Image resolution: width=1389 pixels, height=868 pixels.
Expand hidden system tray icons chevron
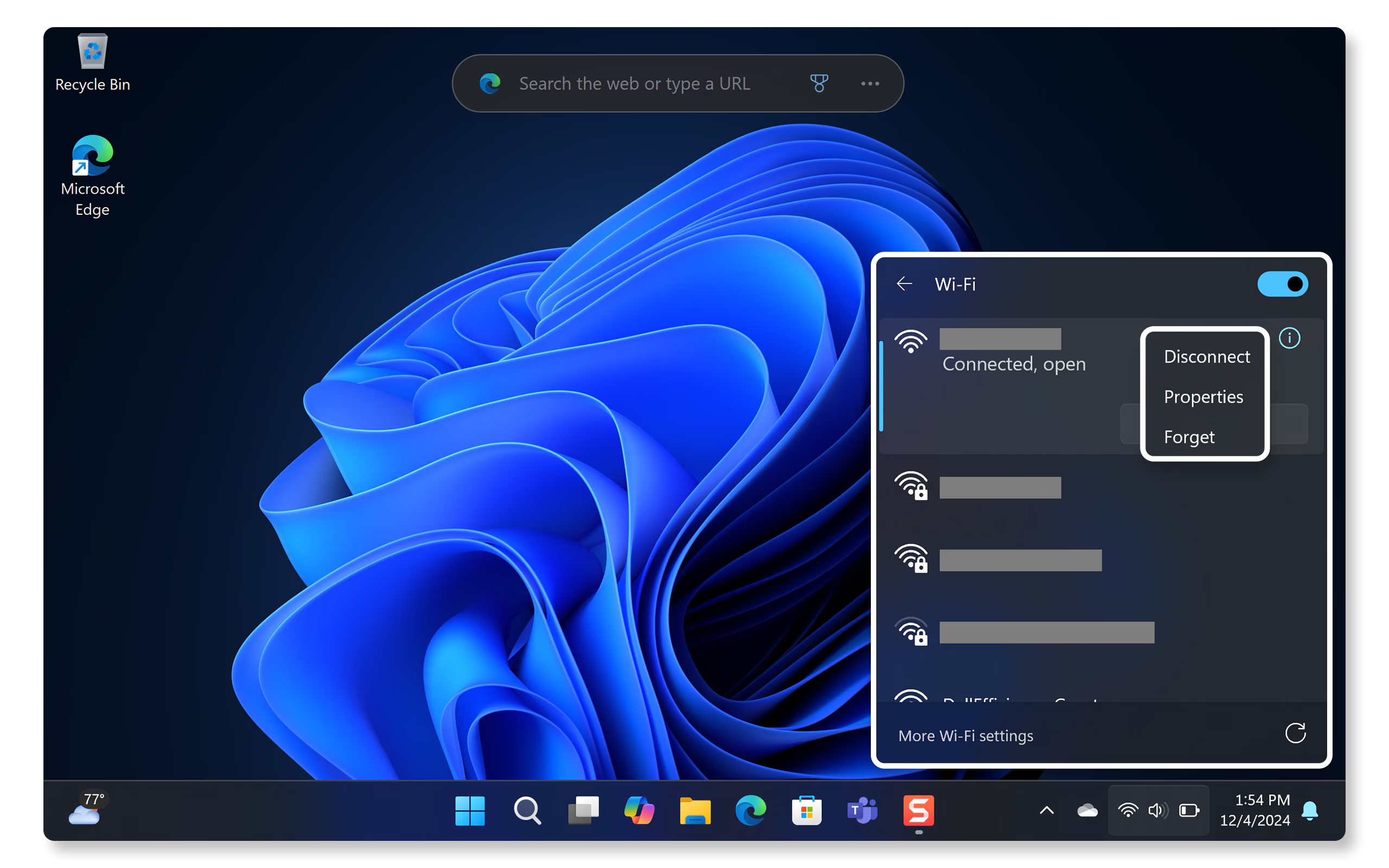[1046, 810]
